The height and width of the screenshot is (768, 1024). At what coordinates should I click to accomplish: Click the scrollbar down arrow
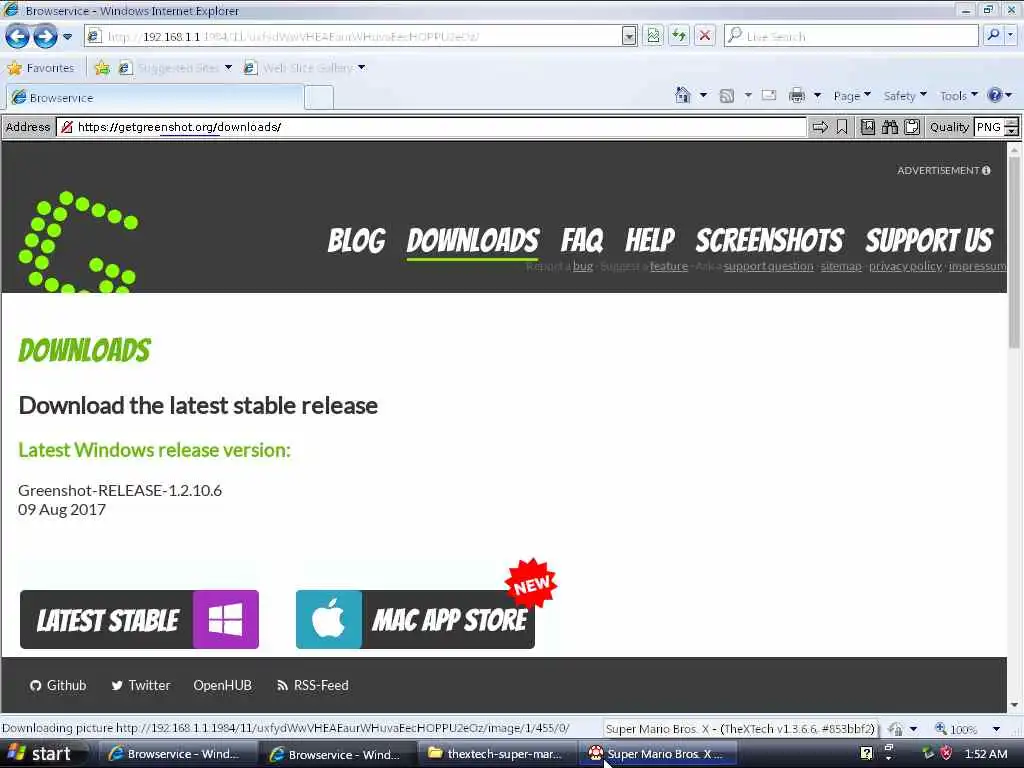(x=1014, y=705)
